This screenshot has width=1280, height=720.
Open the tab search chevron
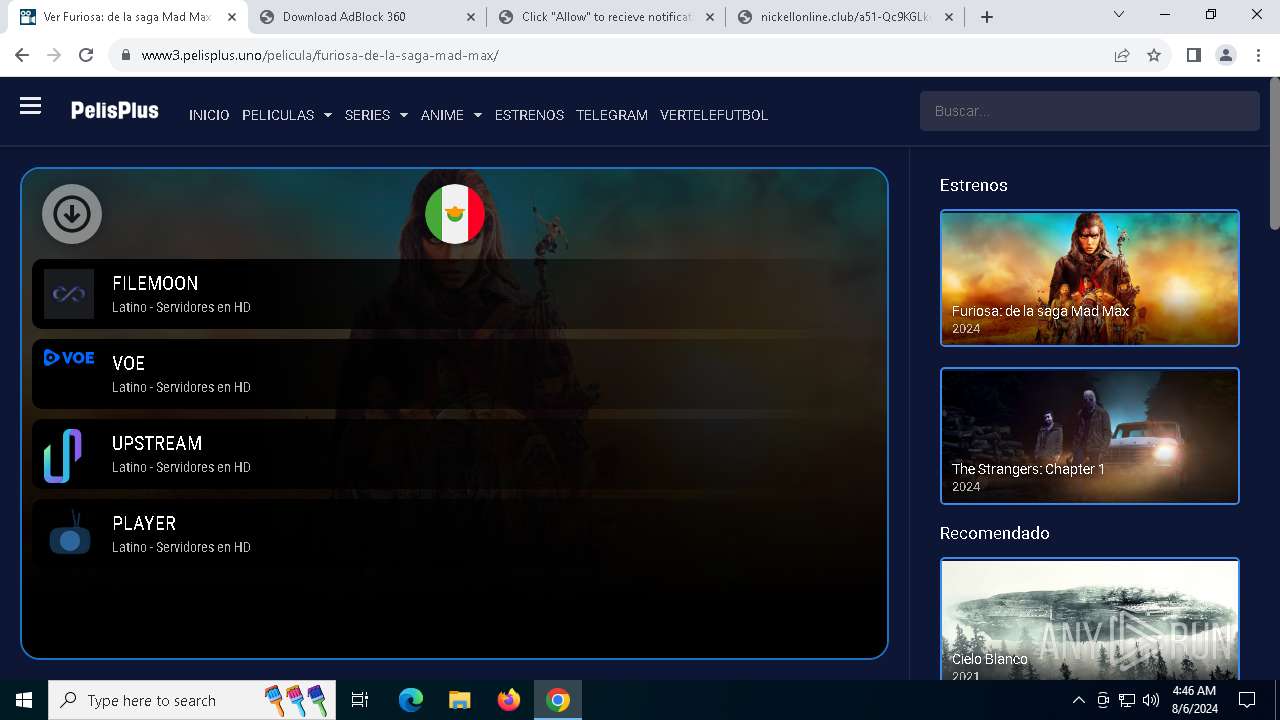[x=1119, y=14]
